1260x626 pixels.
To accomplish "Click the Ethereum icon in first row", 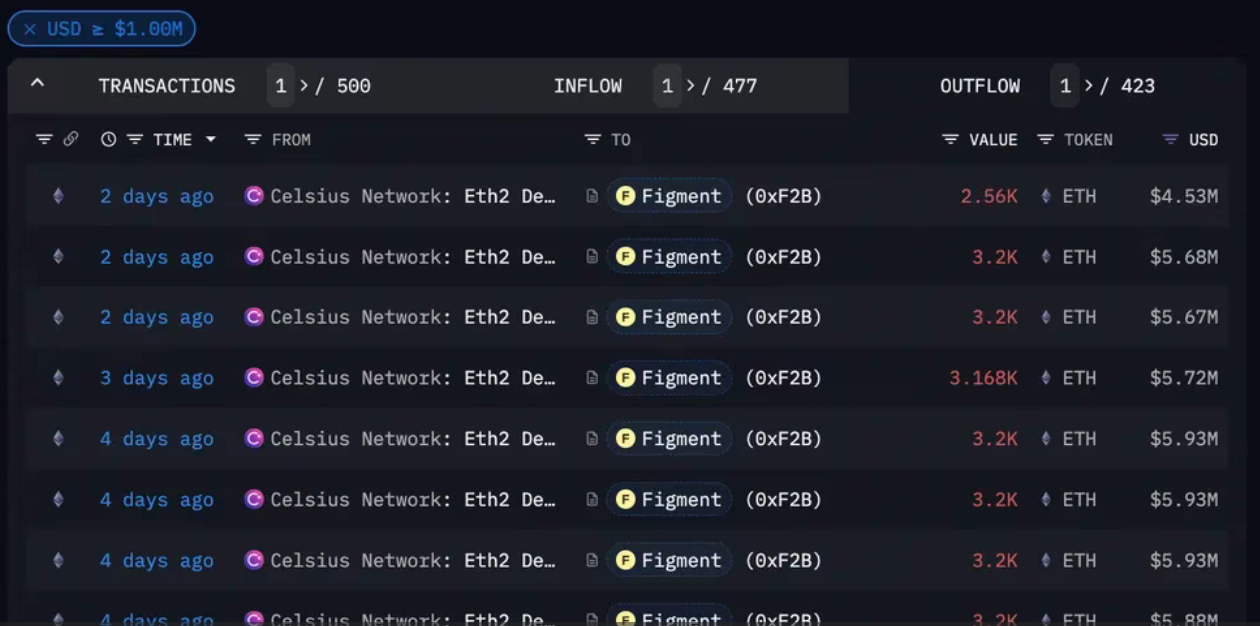I will pyautogui.click(x=58, y=196).
